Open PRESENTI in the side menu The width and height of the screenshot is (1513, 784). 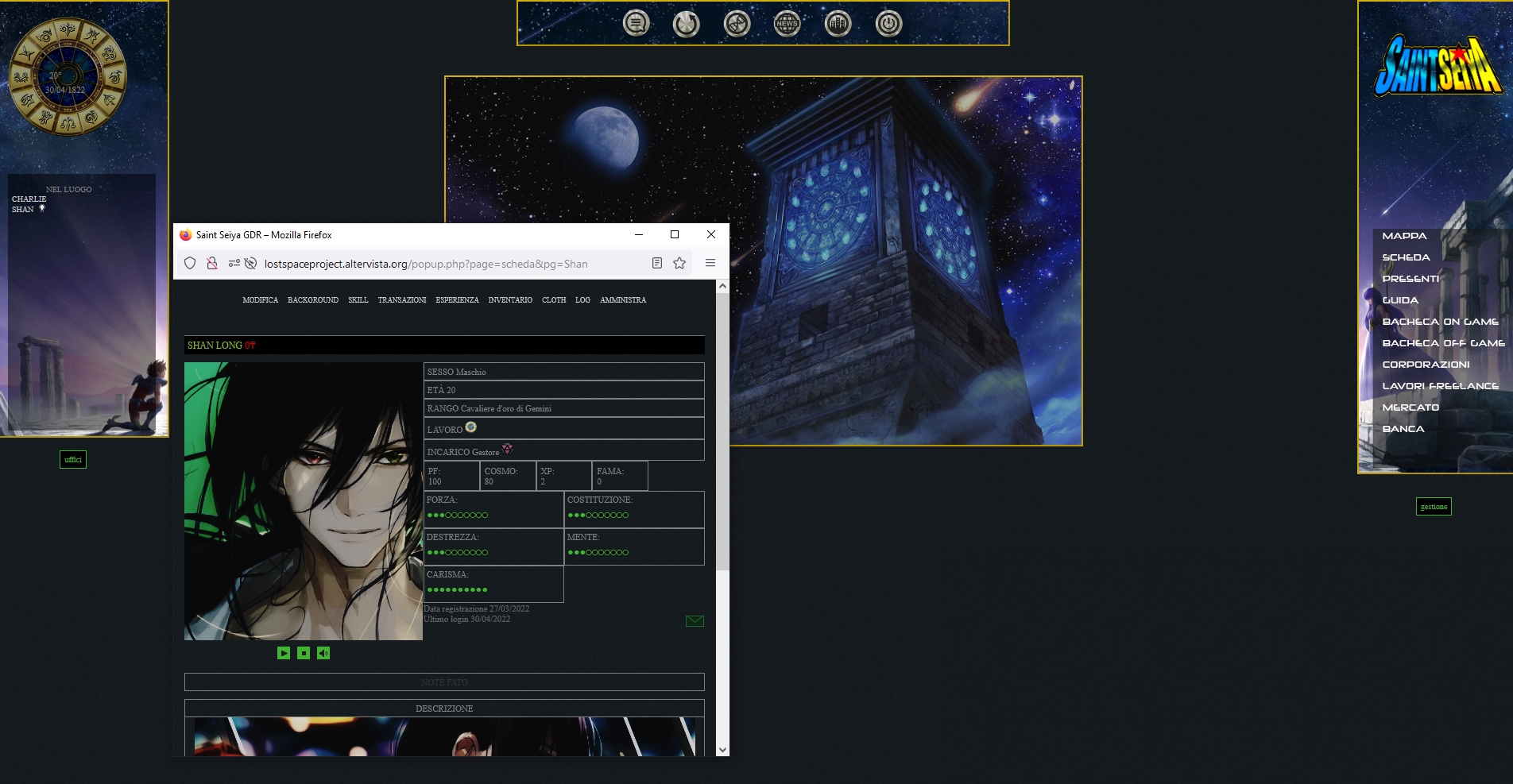[x=1410, y=279]
